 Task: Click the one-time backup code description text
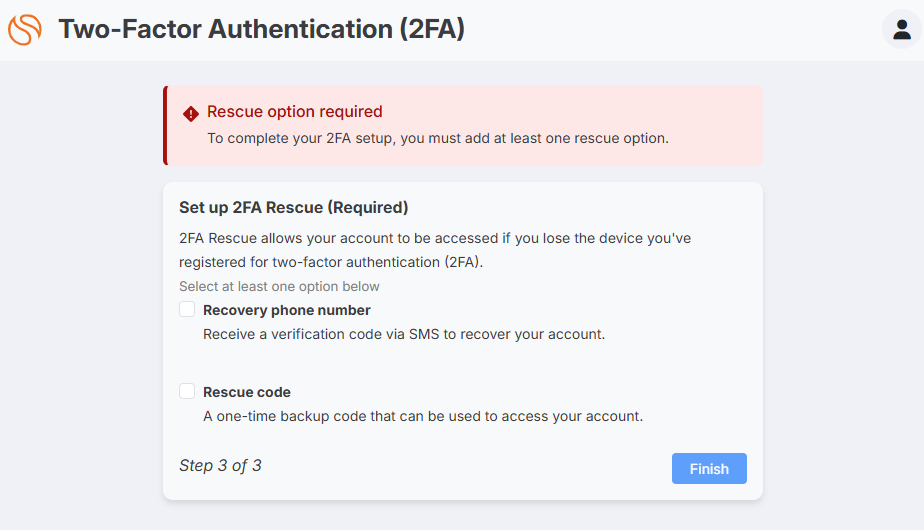pos(423,416)
